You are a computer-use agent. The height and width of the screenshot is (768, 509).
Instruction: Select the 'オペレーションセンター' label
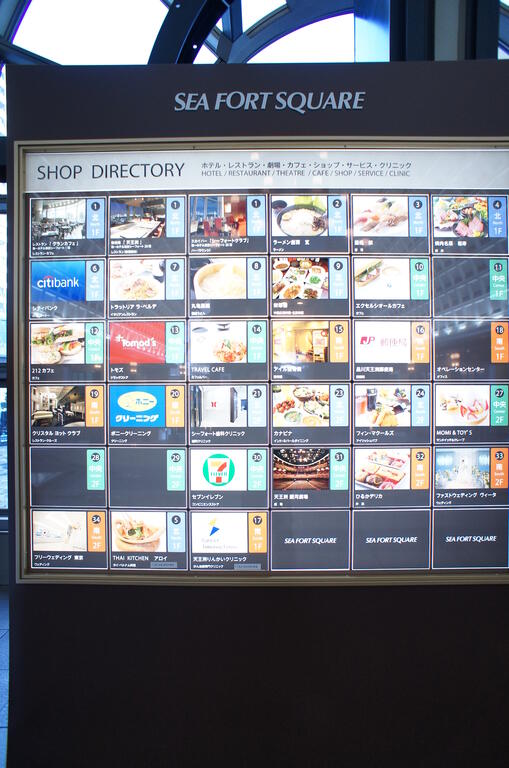click(461, 370)
